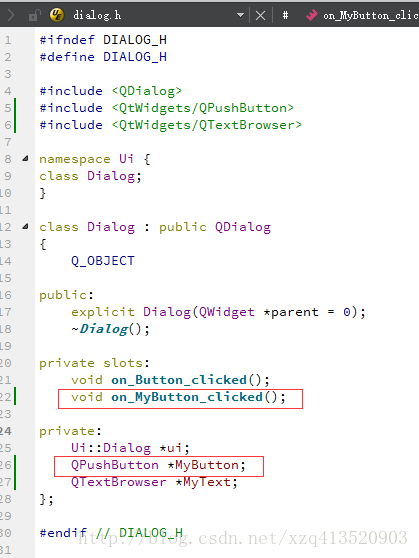Click 'Ui::Dialog *ui;' member
This screenshot has width=419, height=558.
pos(130,448)
